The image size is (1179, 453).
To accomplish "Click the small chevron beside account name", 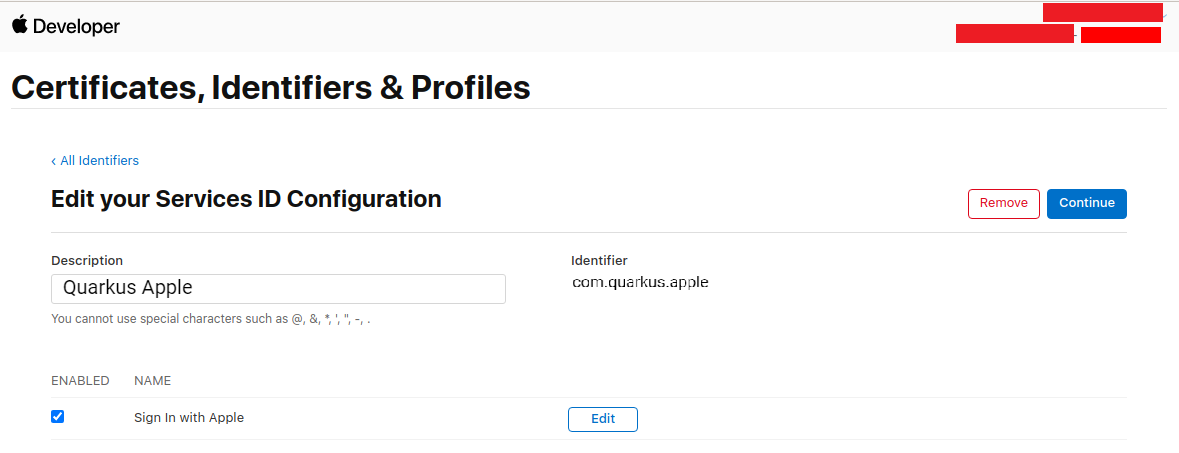I will coord(1165,14).
